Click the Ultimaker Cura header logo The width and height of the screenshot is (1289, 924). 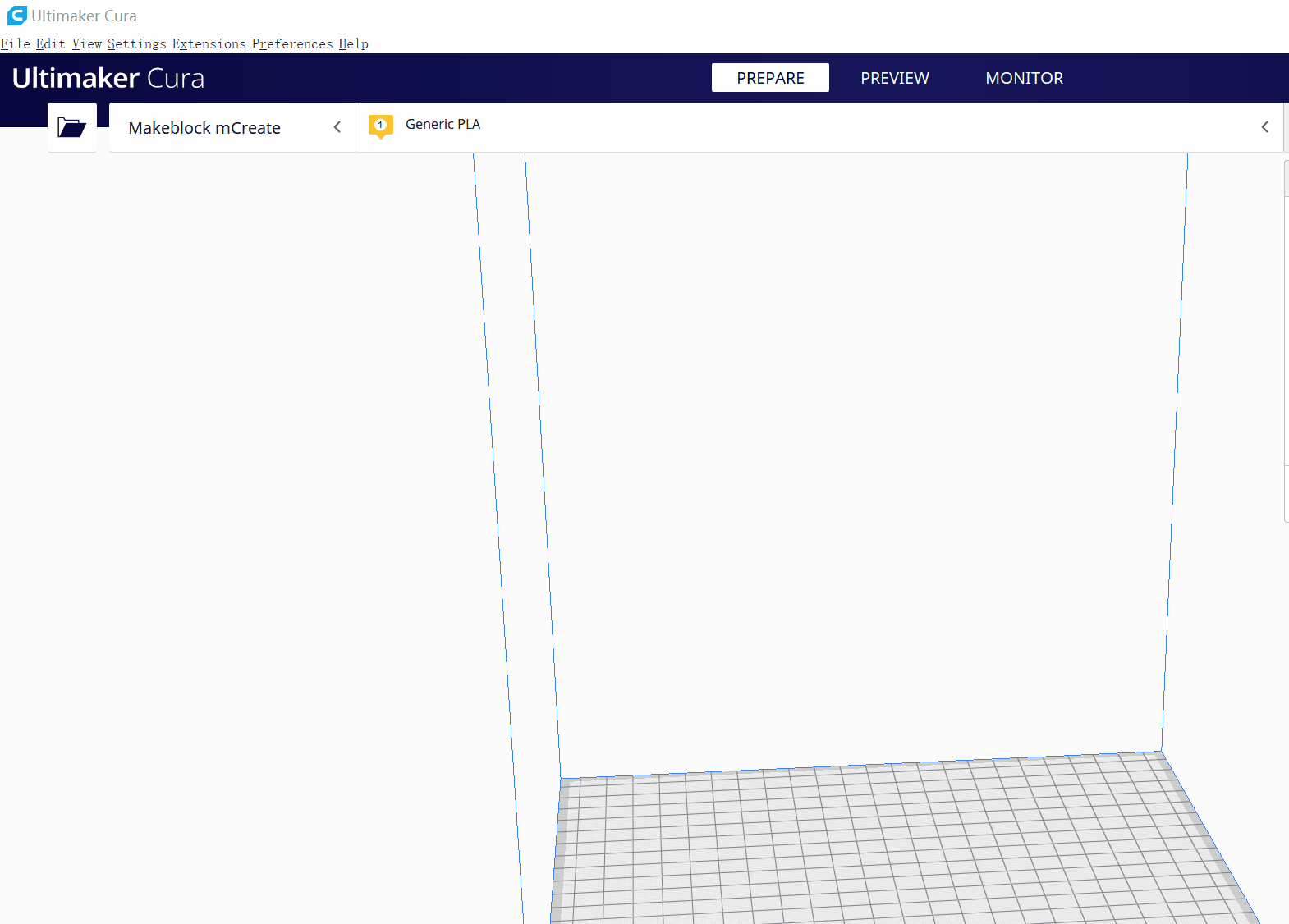(108, 78)
